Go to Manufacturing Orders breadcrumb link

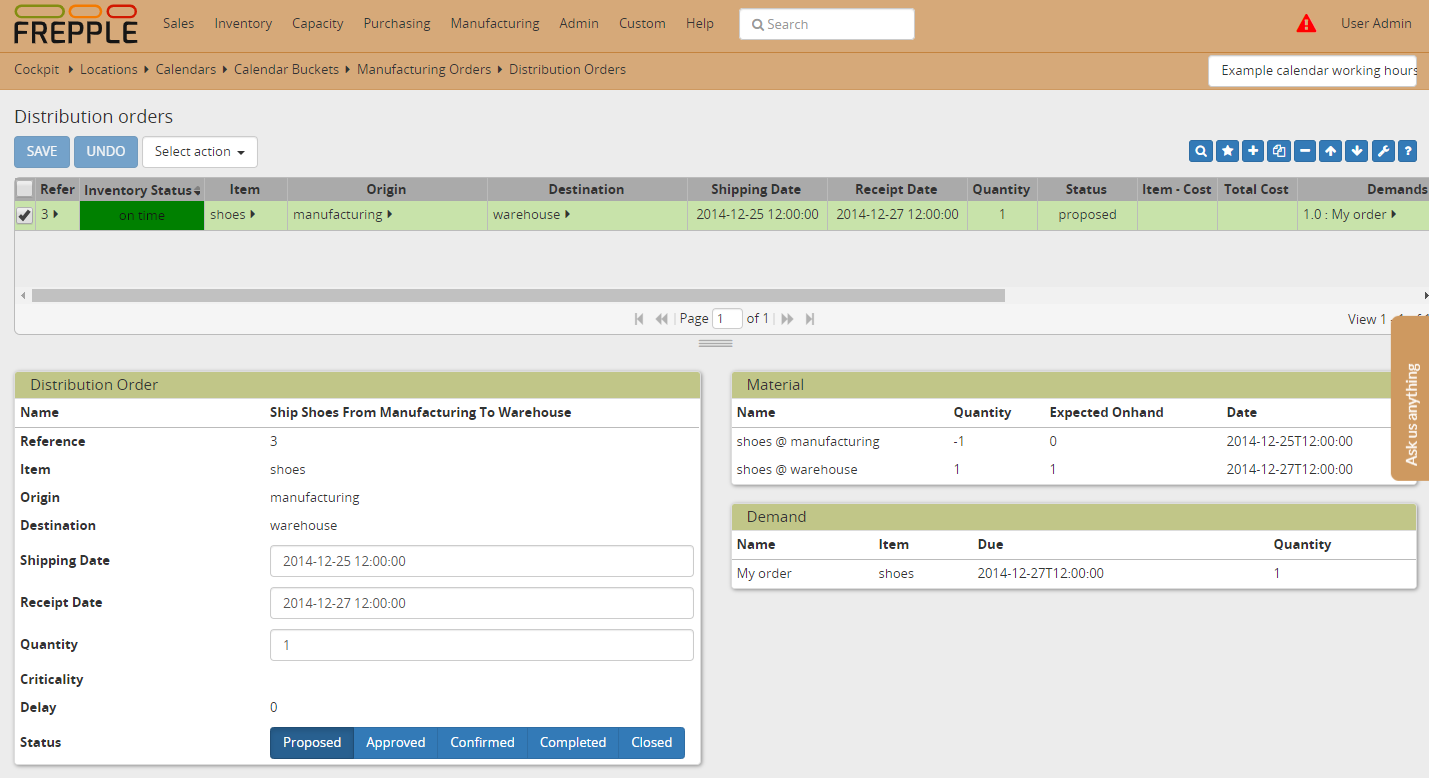(424, 70)
